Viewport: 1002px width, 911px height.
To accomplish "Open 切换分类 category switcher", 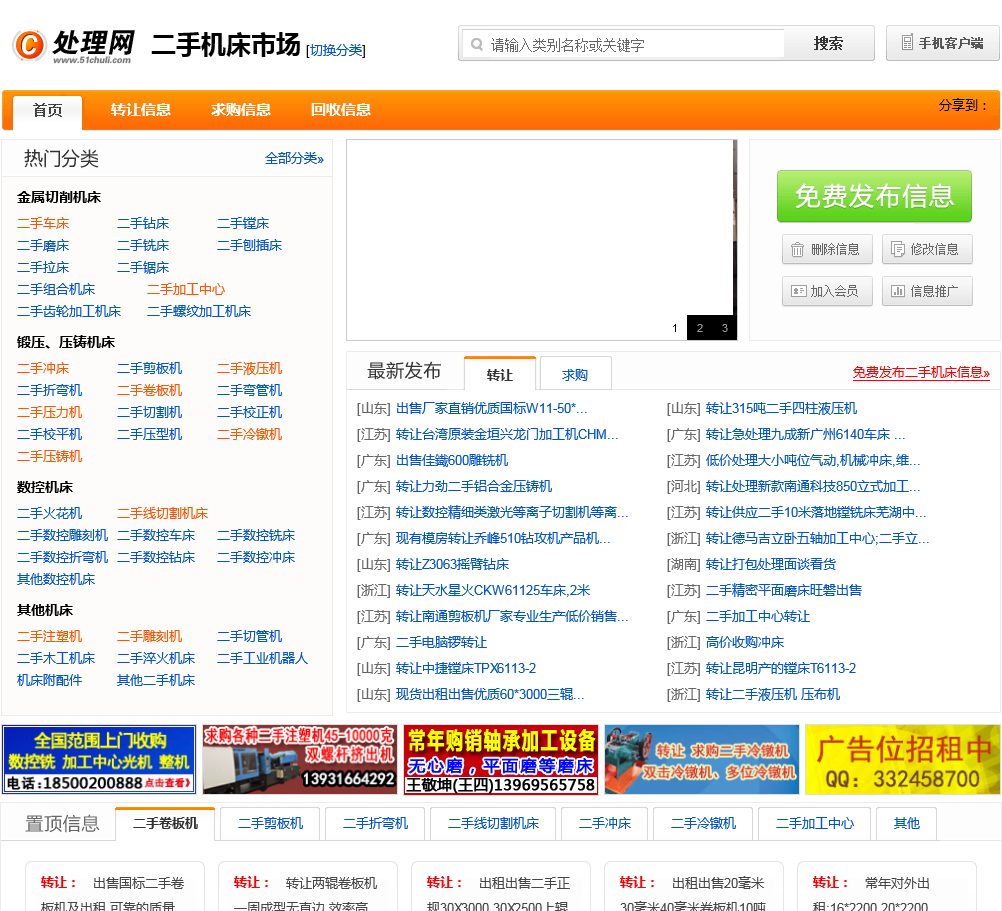I will pos(336,50).
